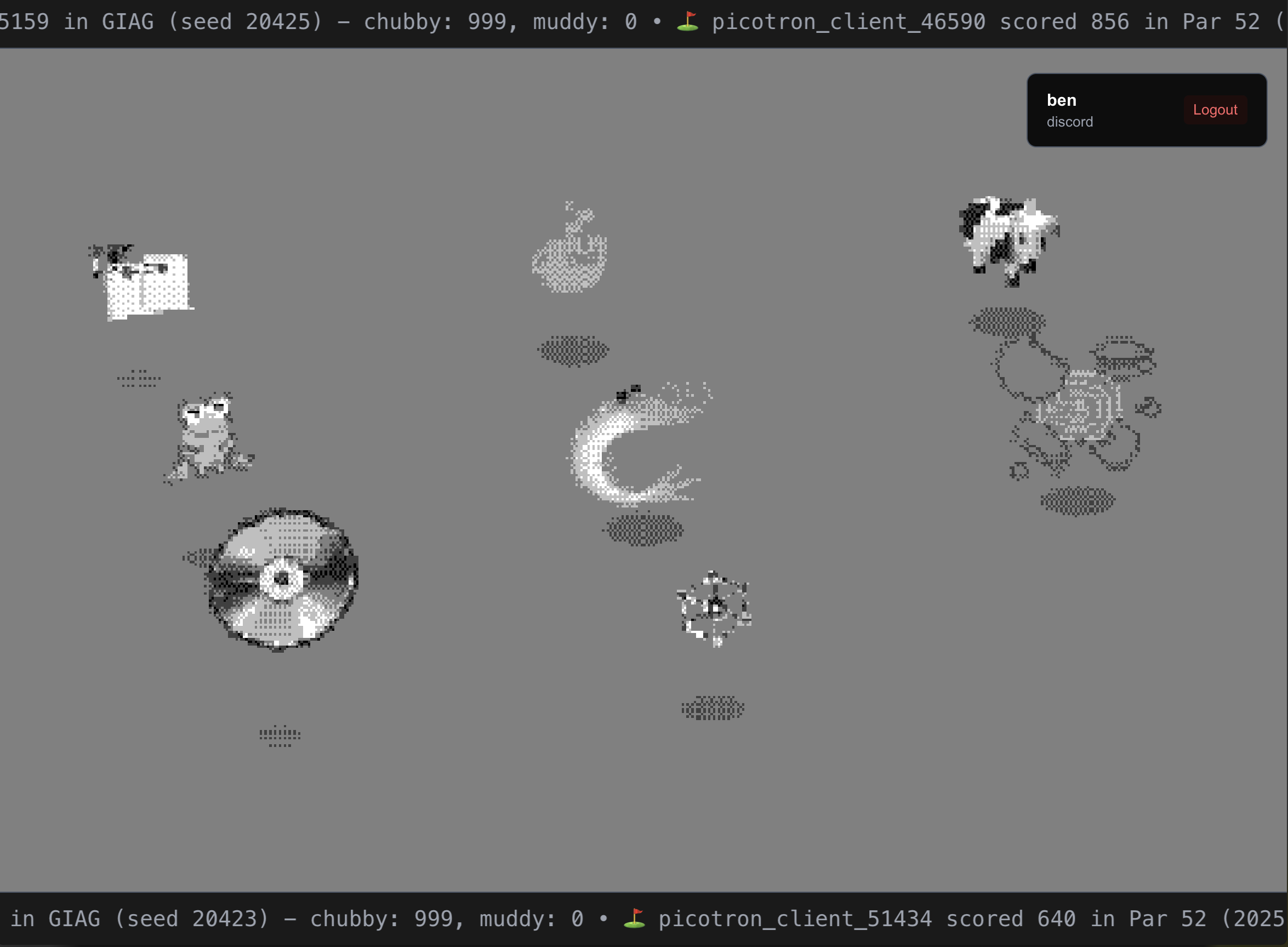Click the username 'ben' in profile card

click(x=1061, y=100)
